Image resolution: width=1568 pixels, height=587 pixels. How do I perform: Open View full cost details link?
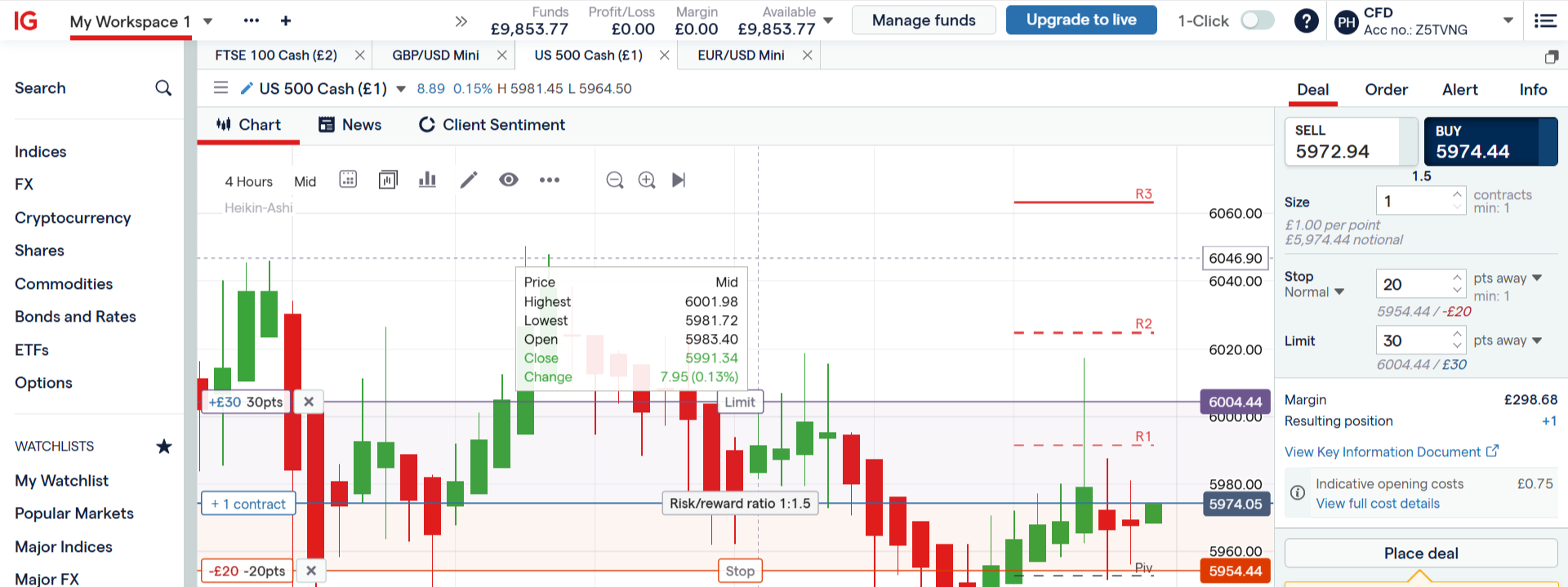coord(1378,504)
